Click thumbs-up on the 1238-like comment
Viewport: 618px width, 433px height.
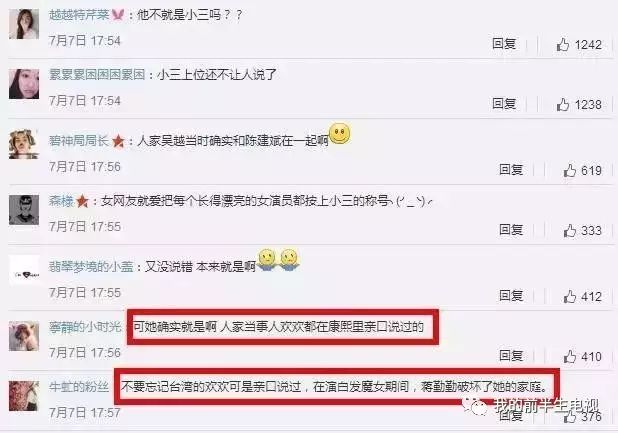point(563,104)
